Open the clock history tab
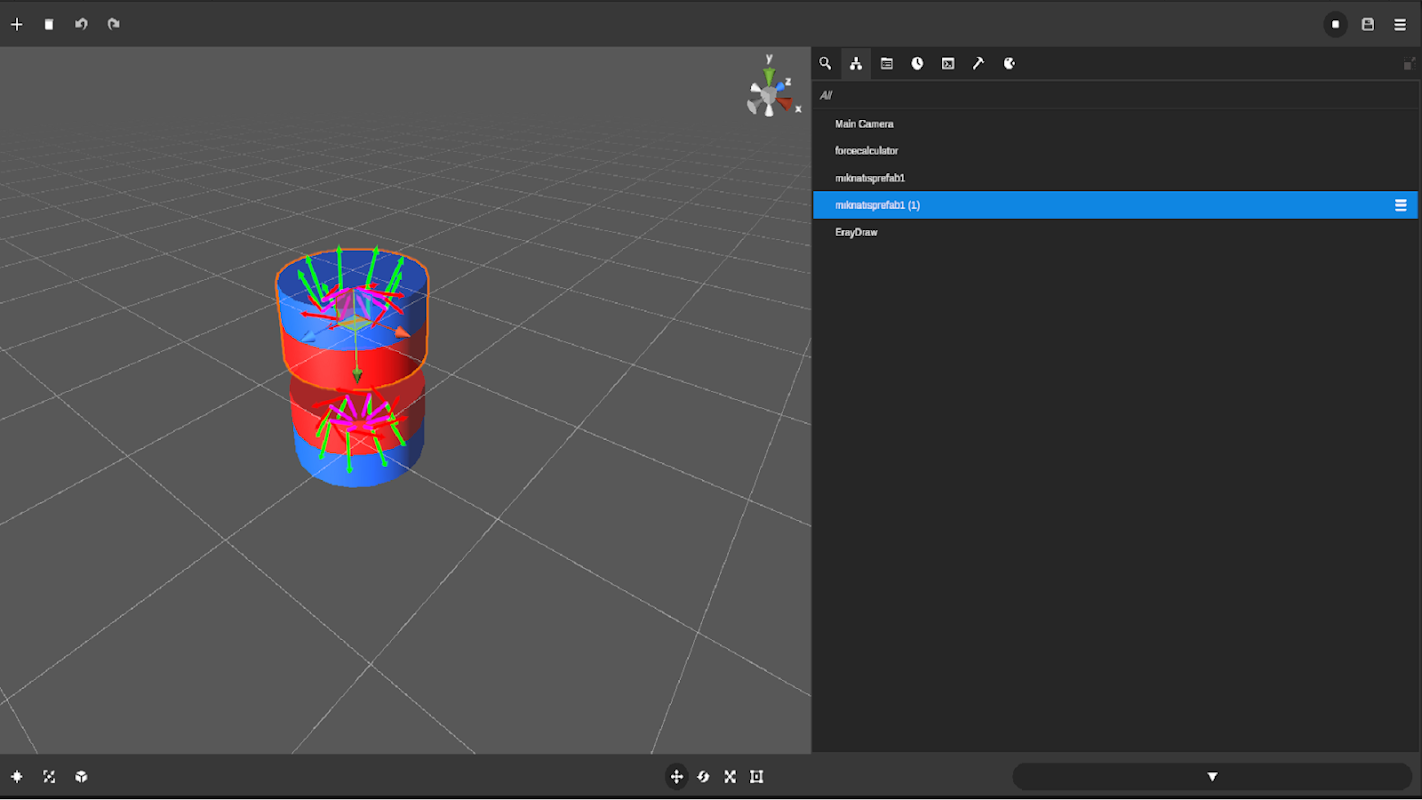Screen dimensions: 1422x800 click(x=917, y=63)
